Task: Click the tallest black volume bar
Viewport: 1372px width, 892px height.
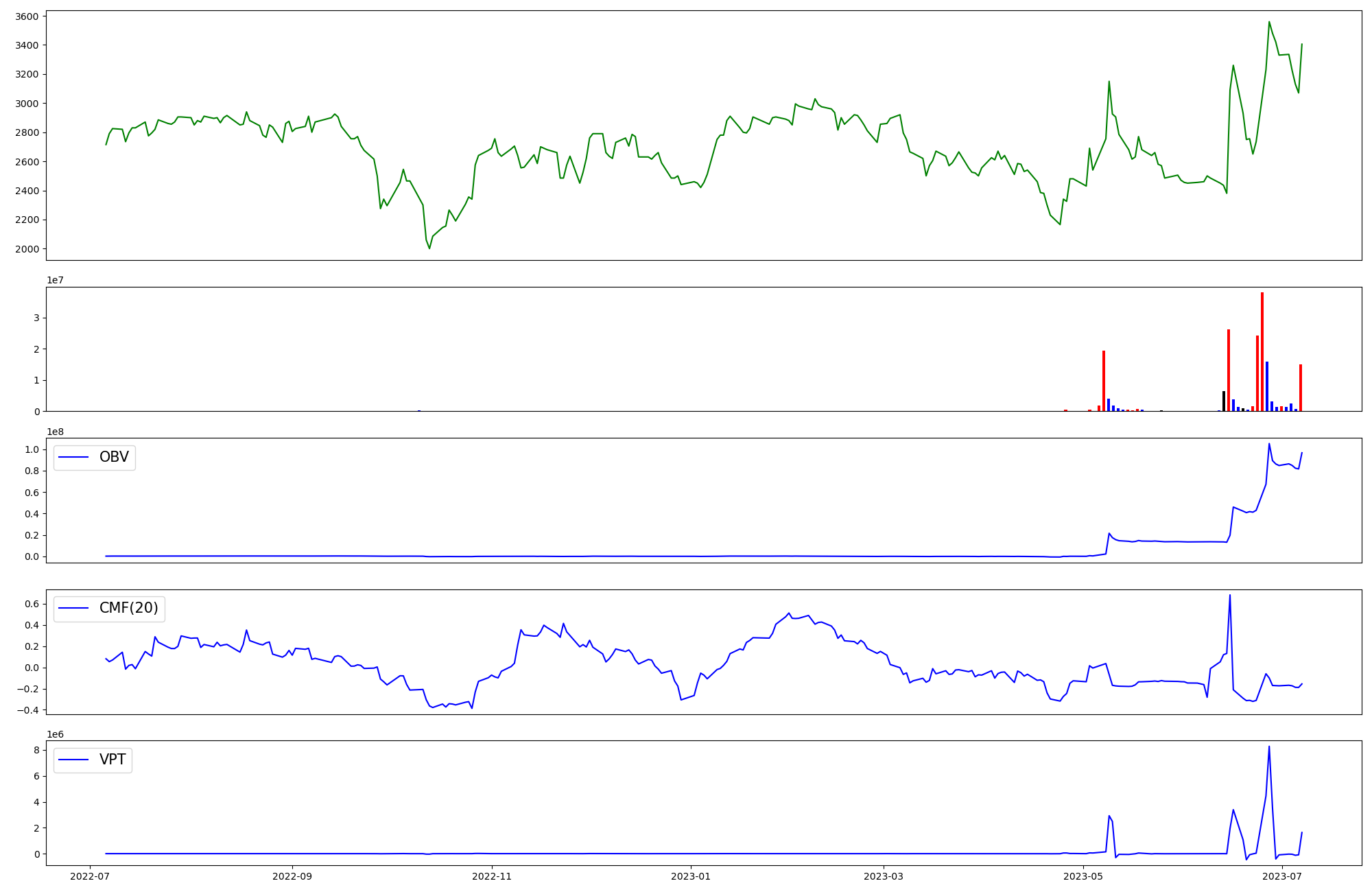Action: click(1223, 401)
